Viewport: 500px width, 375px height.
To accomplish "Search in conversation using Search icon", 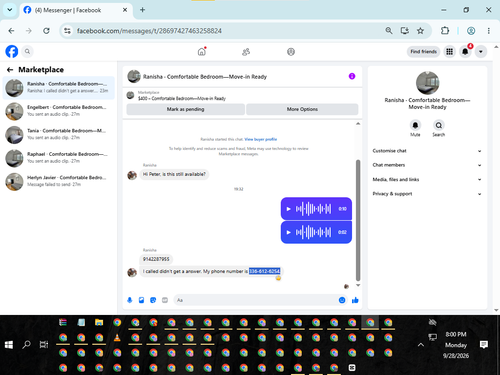I will click(x=439, y=125).
